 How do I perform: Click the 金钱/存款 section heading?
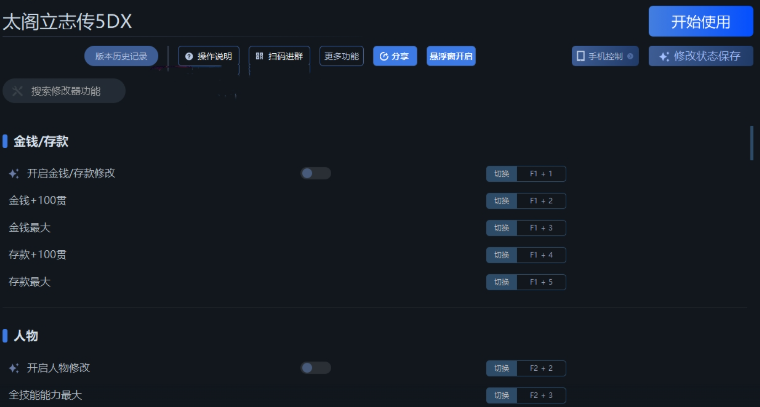(41, 141)
